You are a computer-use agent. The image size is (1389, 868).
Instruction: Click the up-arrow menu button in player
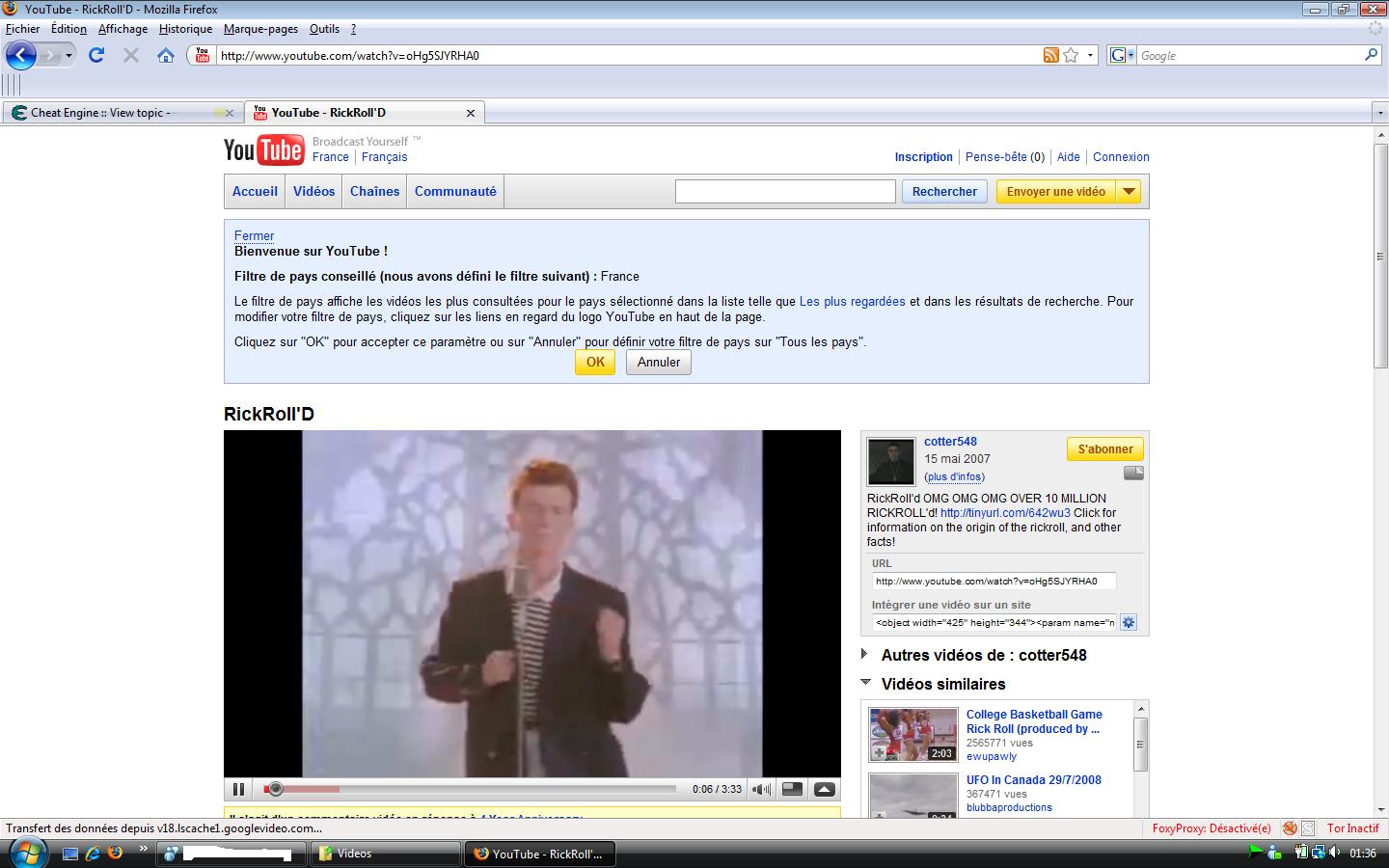(824, 789)
